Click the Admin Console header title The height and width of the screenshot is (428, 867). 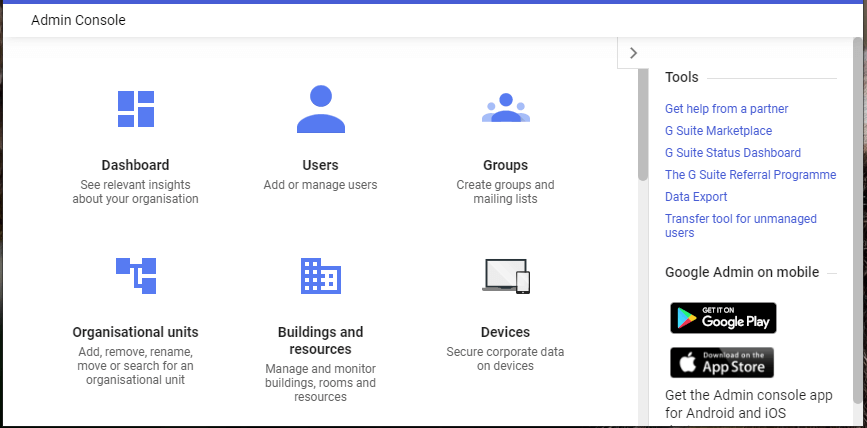pyautogui.click(x=79, y=20)
